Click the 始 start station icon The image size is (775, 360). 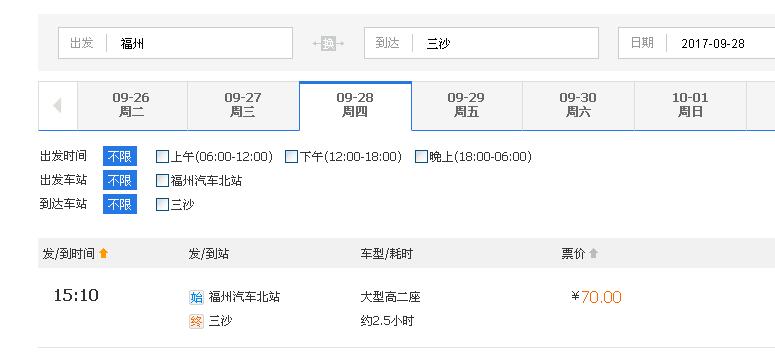click(196, 297)
